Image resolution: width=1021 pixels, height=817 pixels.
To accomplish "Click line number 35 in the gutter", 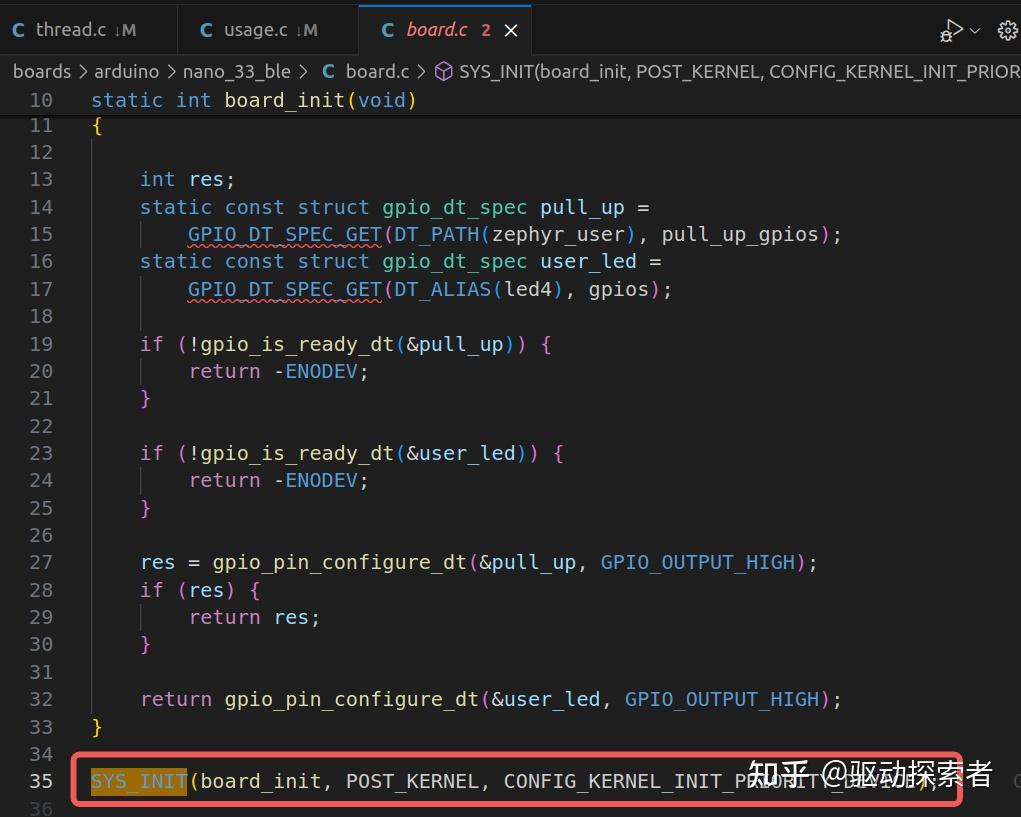I will tap(41, 781).
